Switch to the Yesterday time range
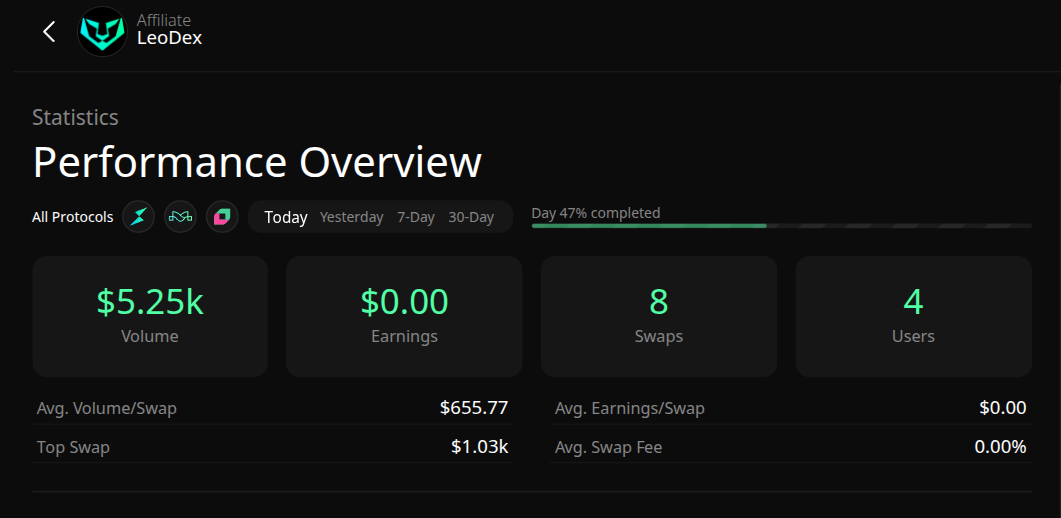The width and height of the screenshot is (1061, 518). [351, 217]
